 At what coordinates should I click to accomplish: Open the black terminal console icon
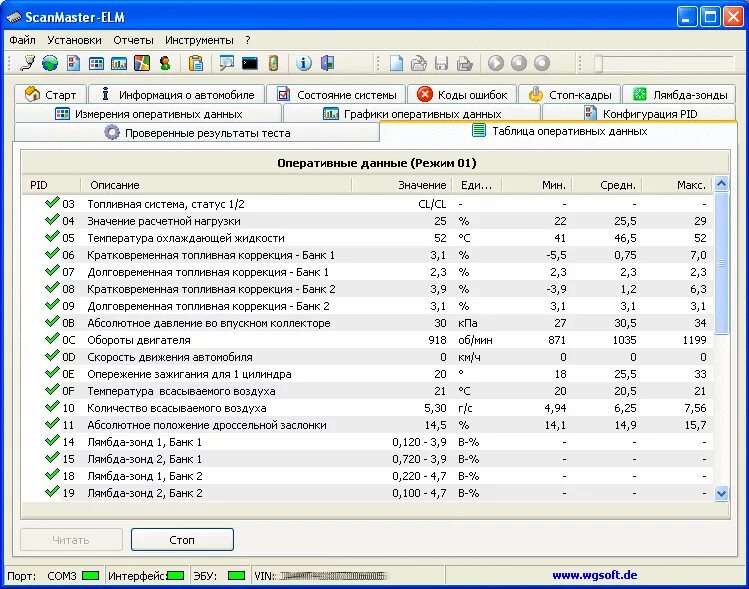click(250, 63)
